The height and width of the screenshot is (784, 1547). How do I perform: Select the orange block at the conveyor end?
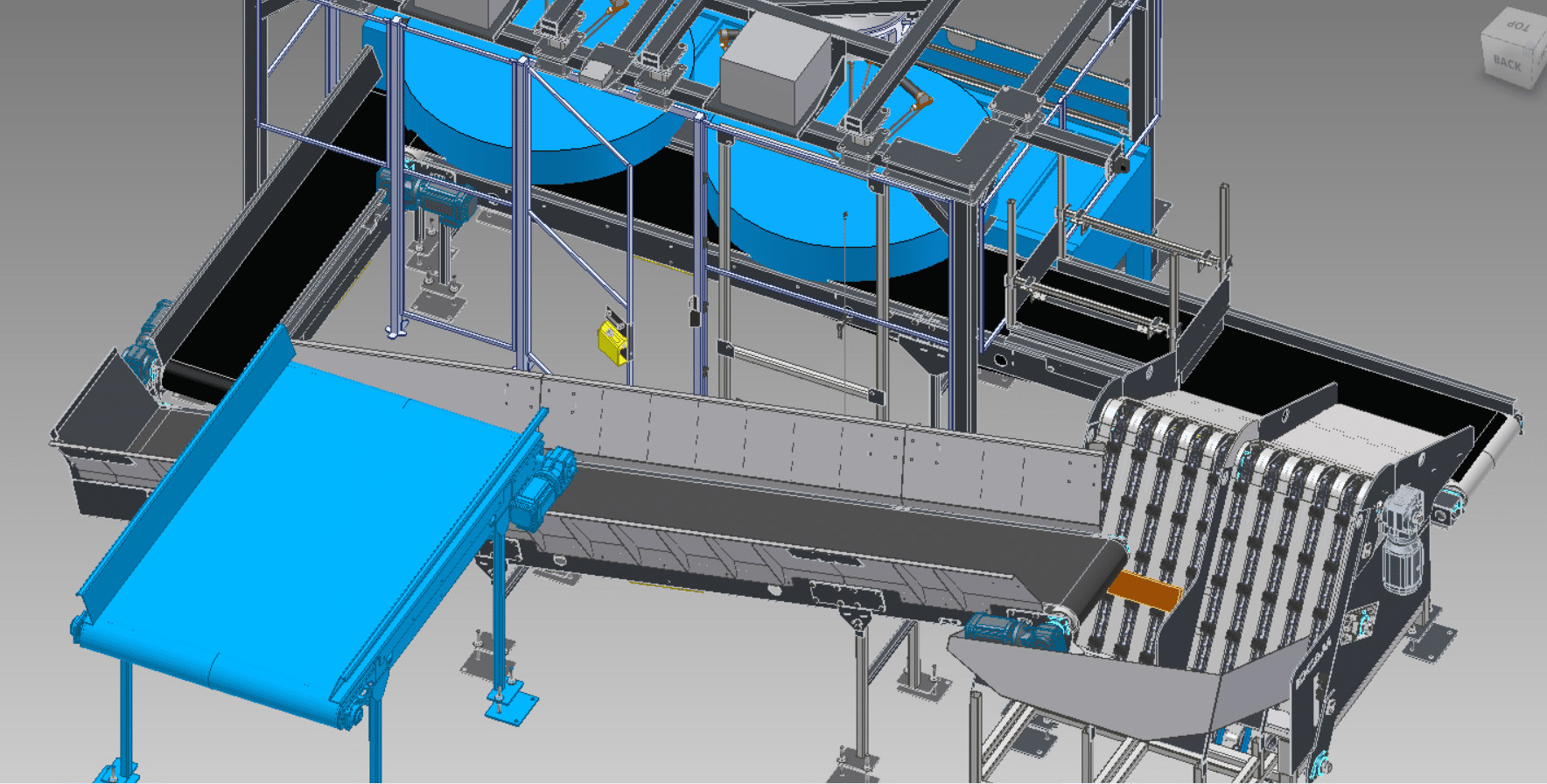pyautogui.click(x=1145, y=591)
